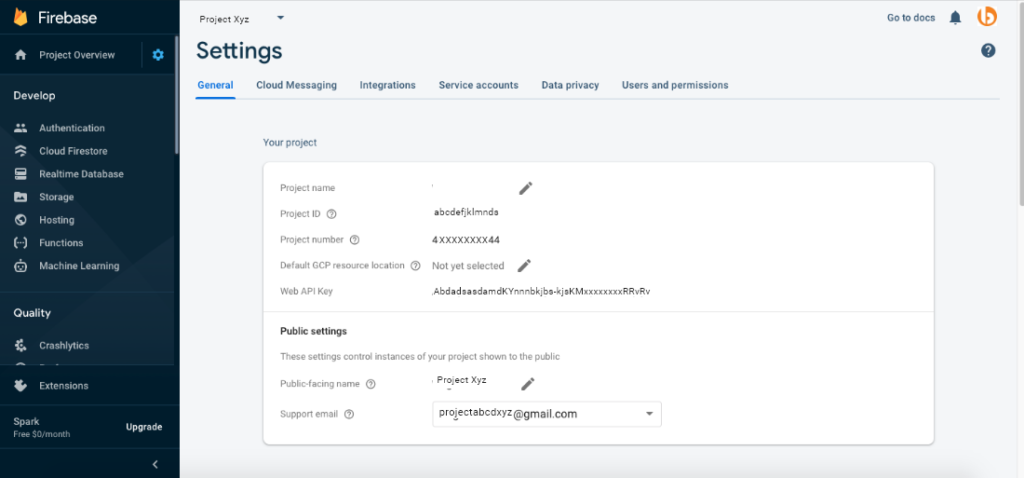Click the Public settings heading
This screenshot has width=1024, height=478.
(x=313, y=331)
